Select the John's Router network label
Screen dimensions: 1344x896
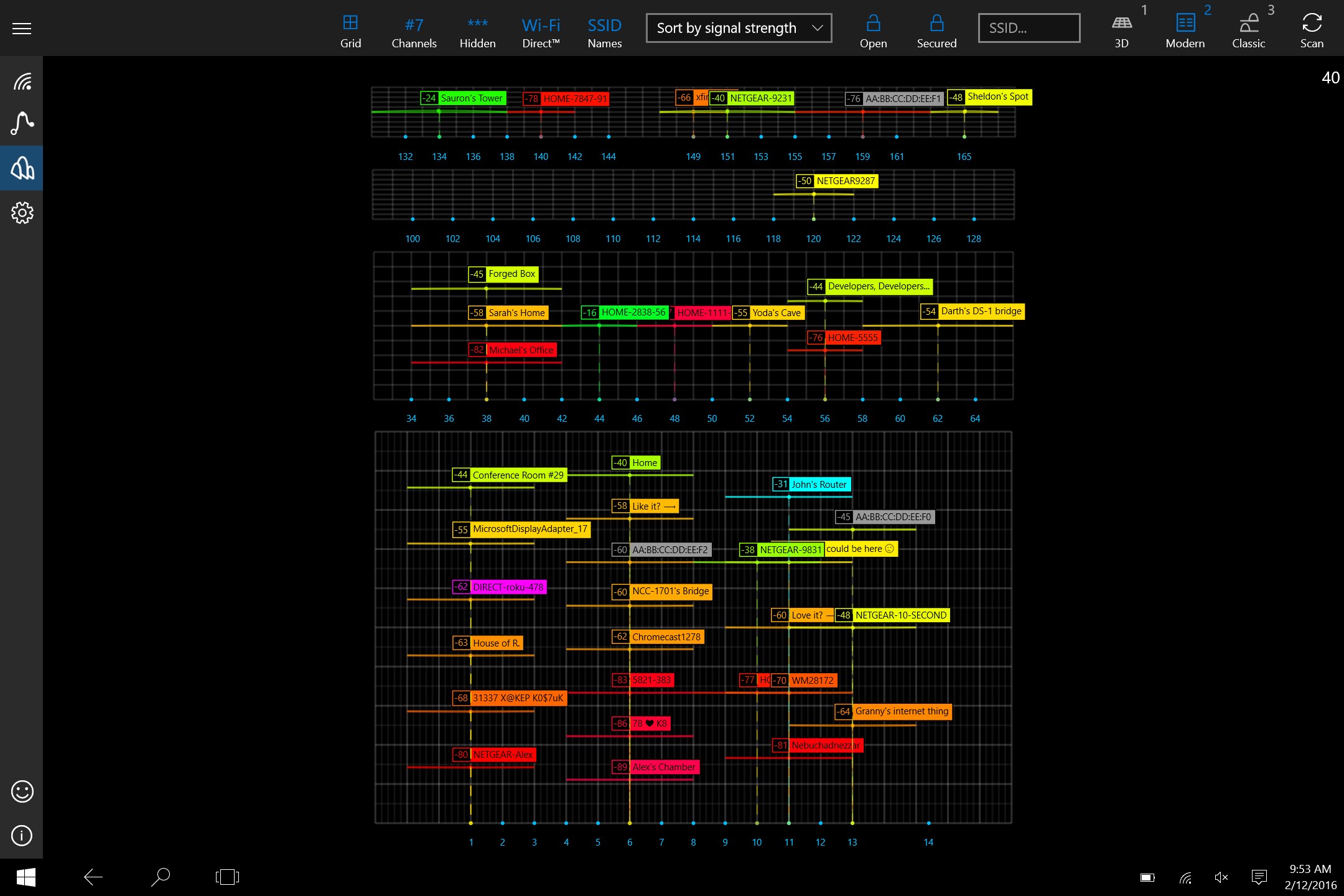tap(818, 484)
